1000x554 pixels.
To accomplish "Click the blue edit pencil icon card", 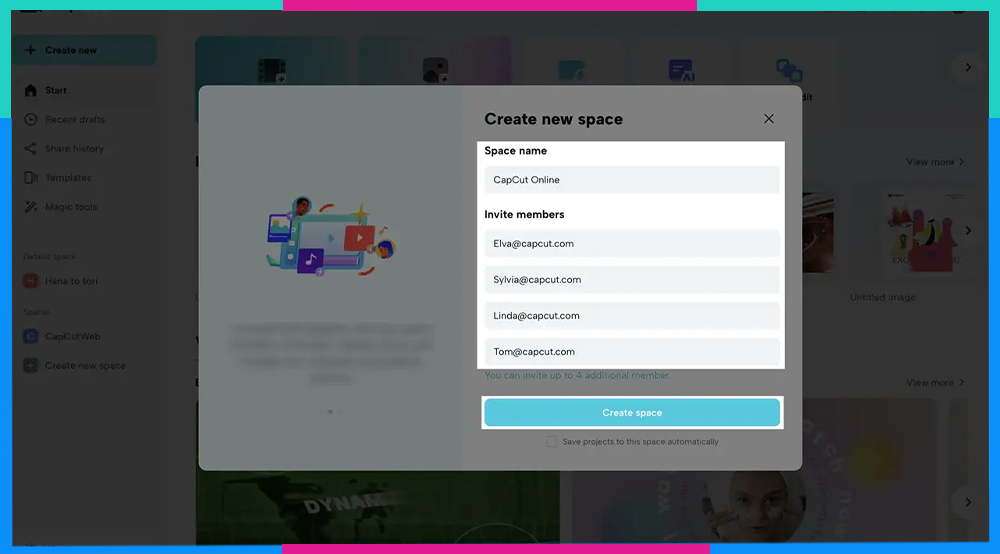I will tap(571, 70).
